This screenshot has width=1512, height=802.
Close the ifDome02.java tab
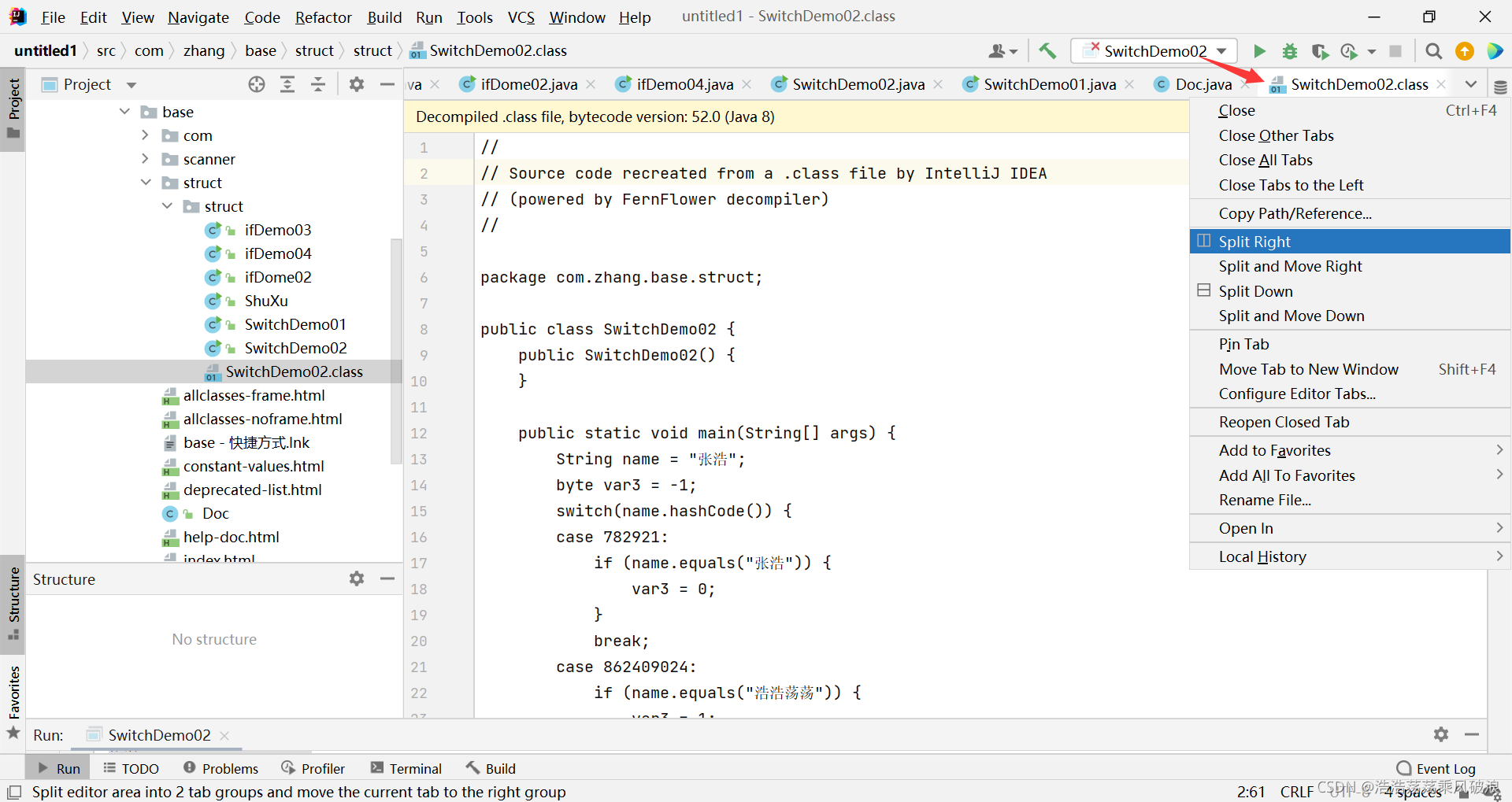coord(591,84)
